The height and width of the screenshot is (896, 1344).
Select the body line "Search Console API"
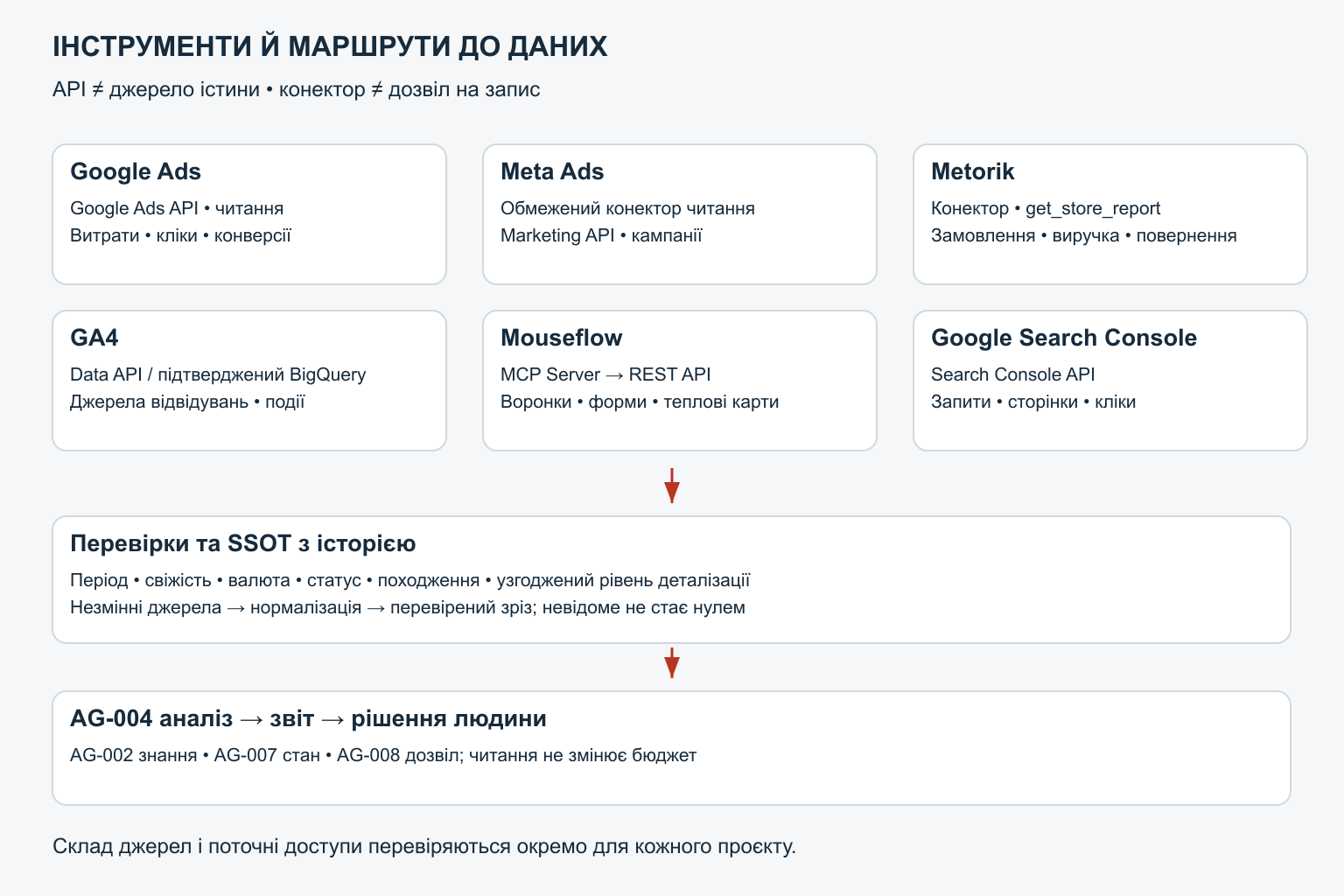pyautogui.click(x=1013, y=374)
